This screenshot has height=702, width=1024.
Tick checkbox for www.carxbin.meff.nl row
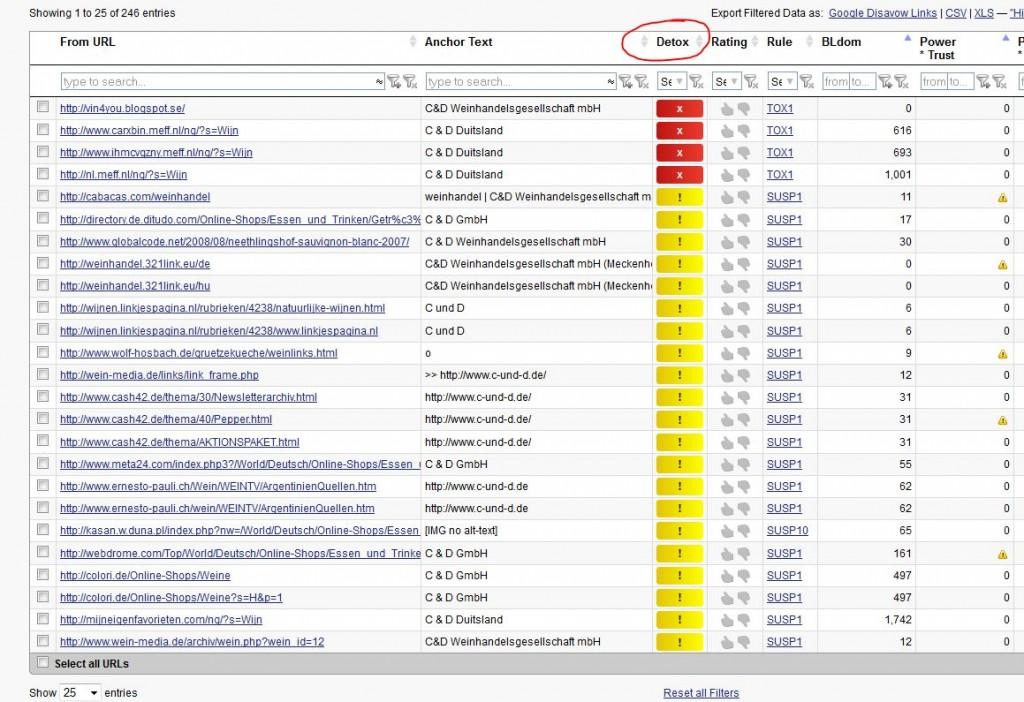pyautogui.click(x=43, y=129)
